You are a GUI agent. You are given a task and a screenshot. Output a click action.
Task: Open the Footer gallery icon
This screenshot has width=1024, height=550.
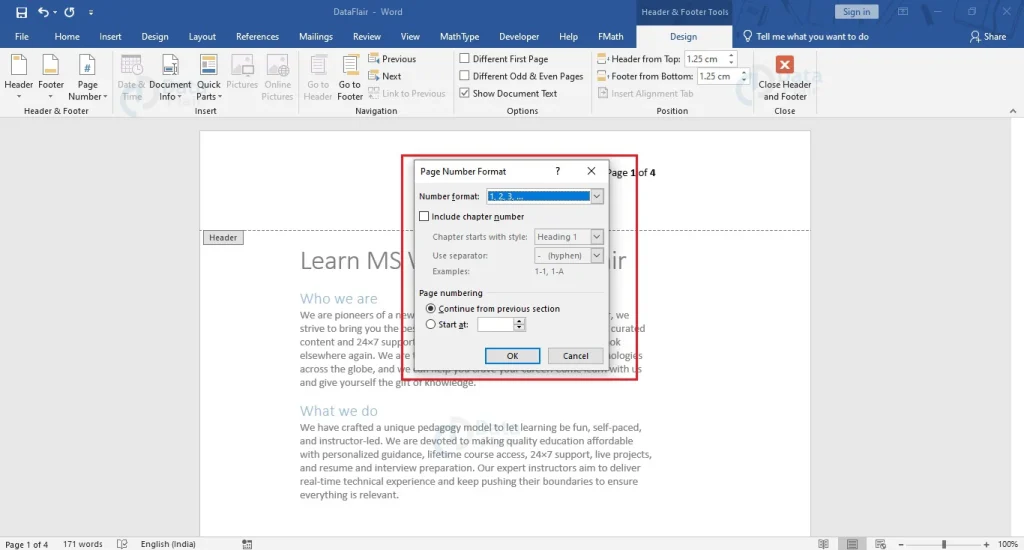click(51, 66)
